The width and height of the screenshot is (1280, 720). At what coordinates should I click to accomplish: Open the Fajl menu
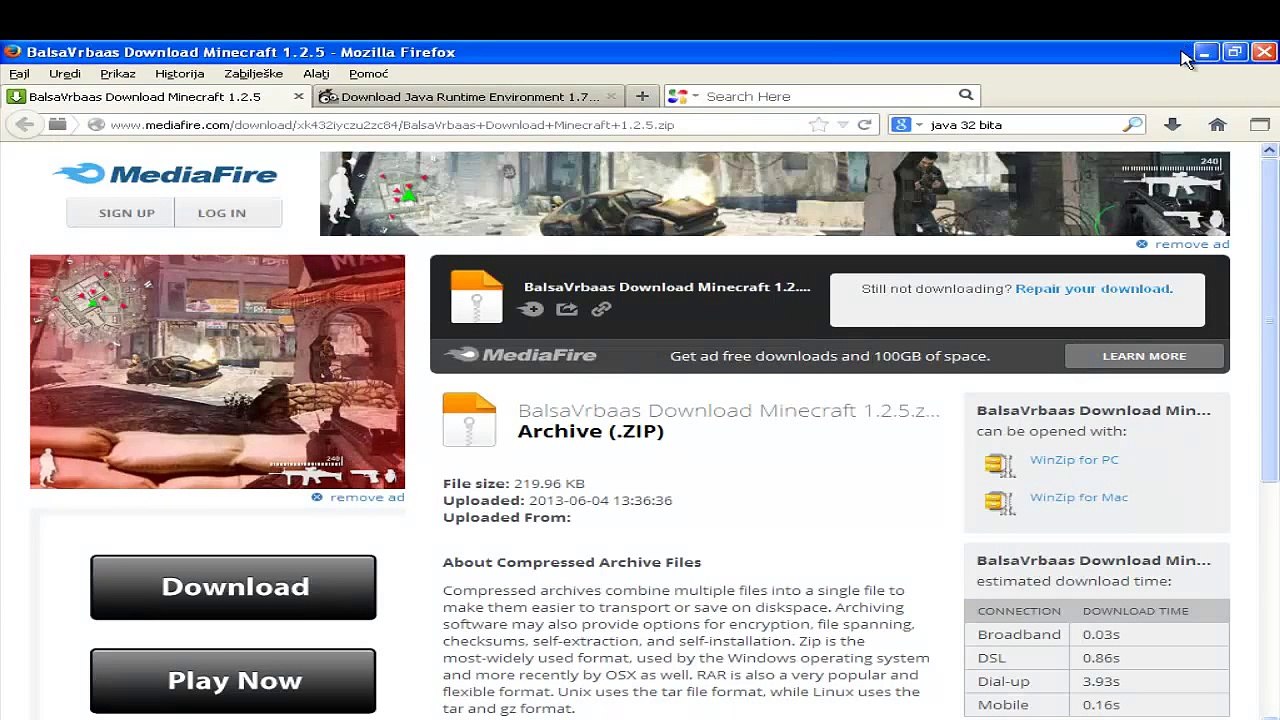tap(19, 73)
